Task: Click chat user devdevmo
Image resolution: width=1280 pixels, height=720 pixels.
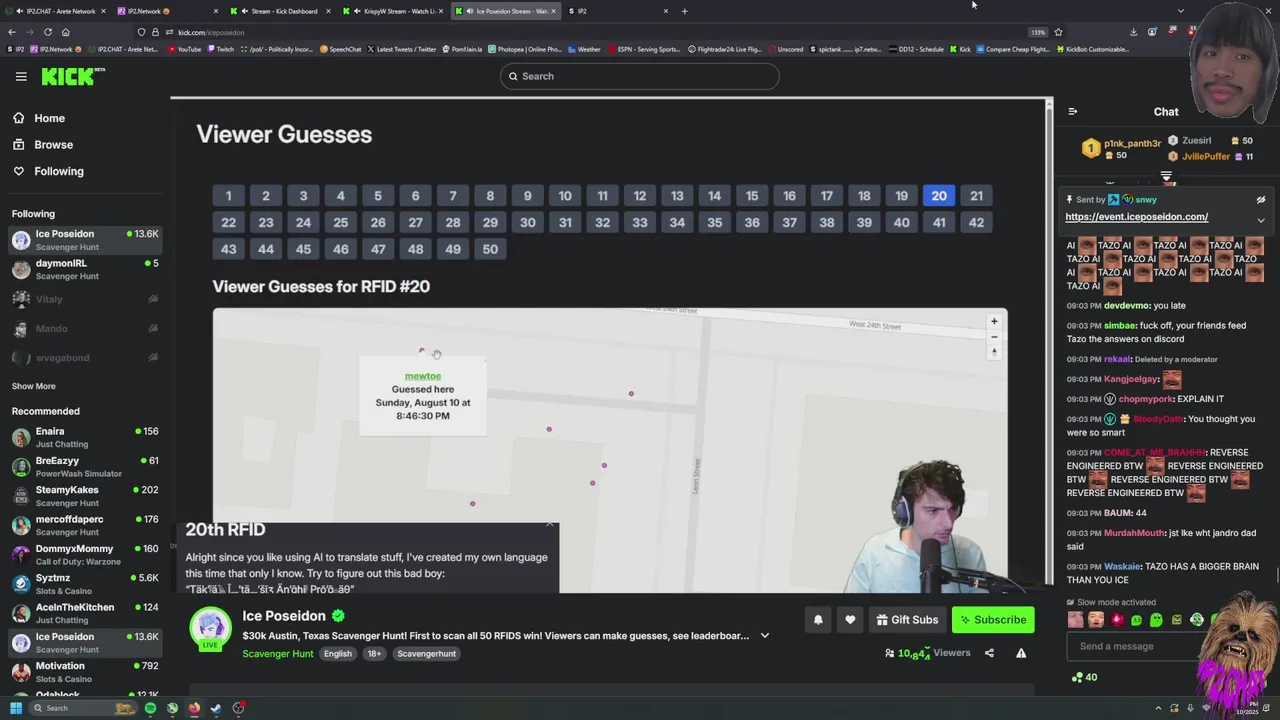Action: [1126, 306]
